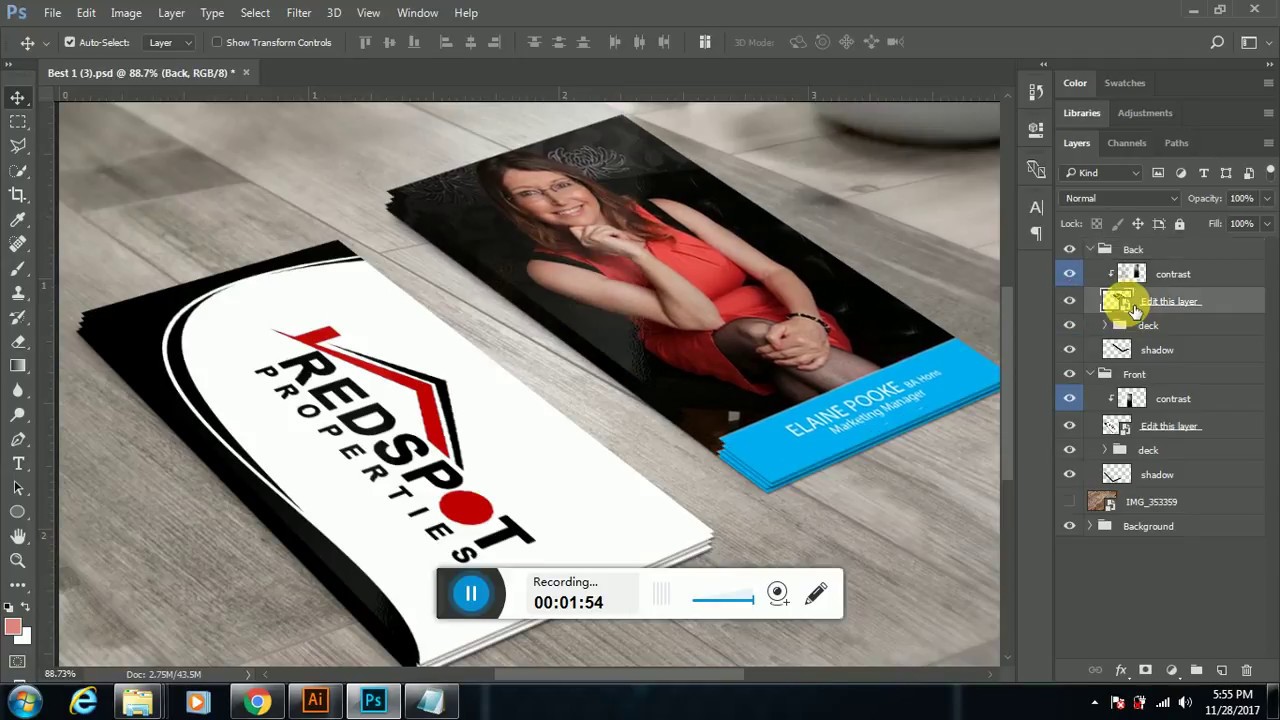This screenshot has width=1280, height=720.
Task: Create a new layer from Layers panel
Action: pyautogui.click(x=1221, y=670)
